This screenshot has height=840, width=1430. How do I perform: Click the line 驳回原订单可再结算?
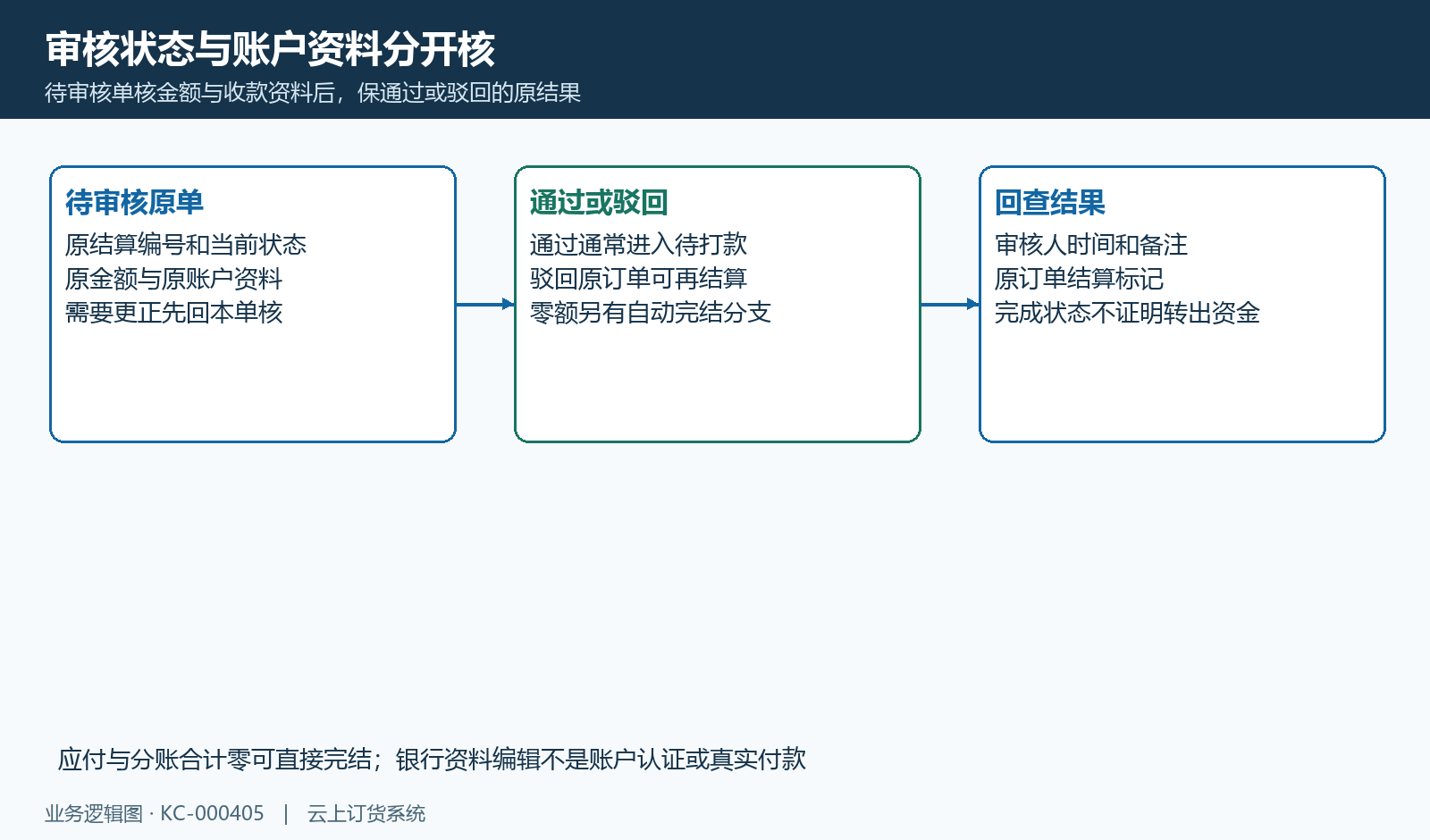(x=638, y=279)
